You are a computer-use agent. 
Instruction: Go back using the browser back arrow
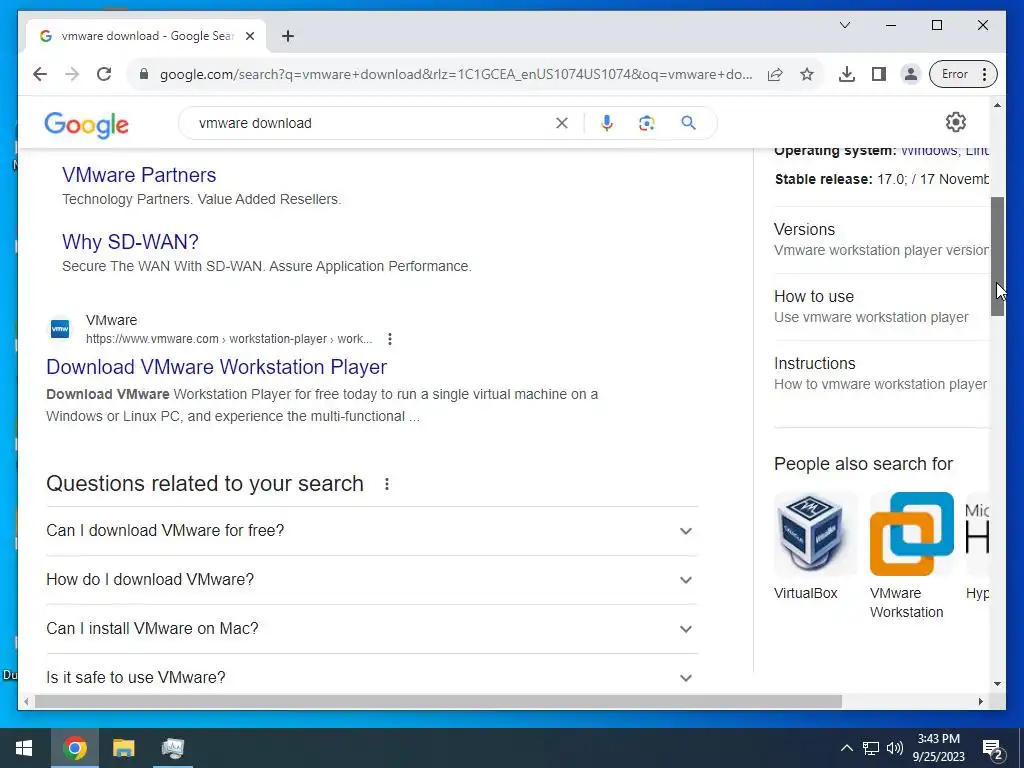[40, 74]
